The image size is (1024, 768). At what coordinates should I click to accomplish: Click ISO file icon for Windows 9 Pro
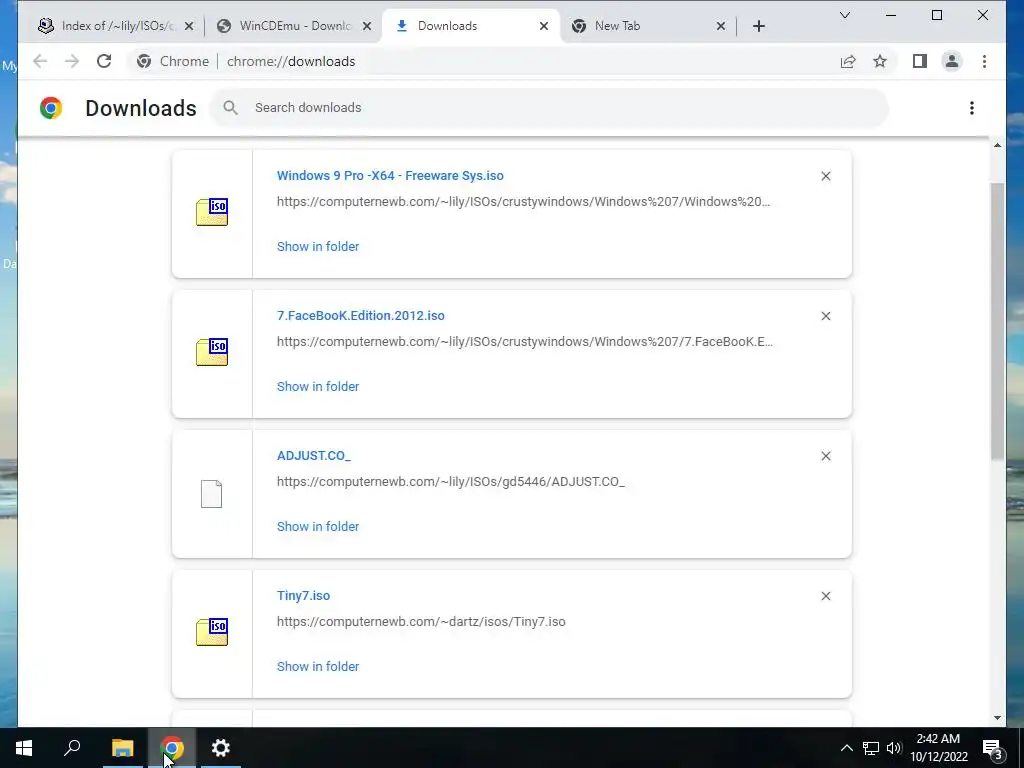[x=212, y=213]
